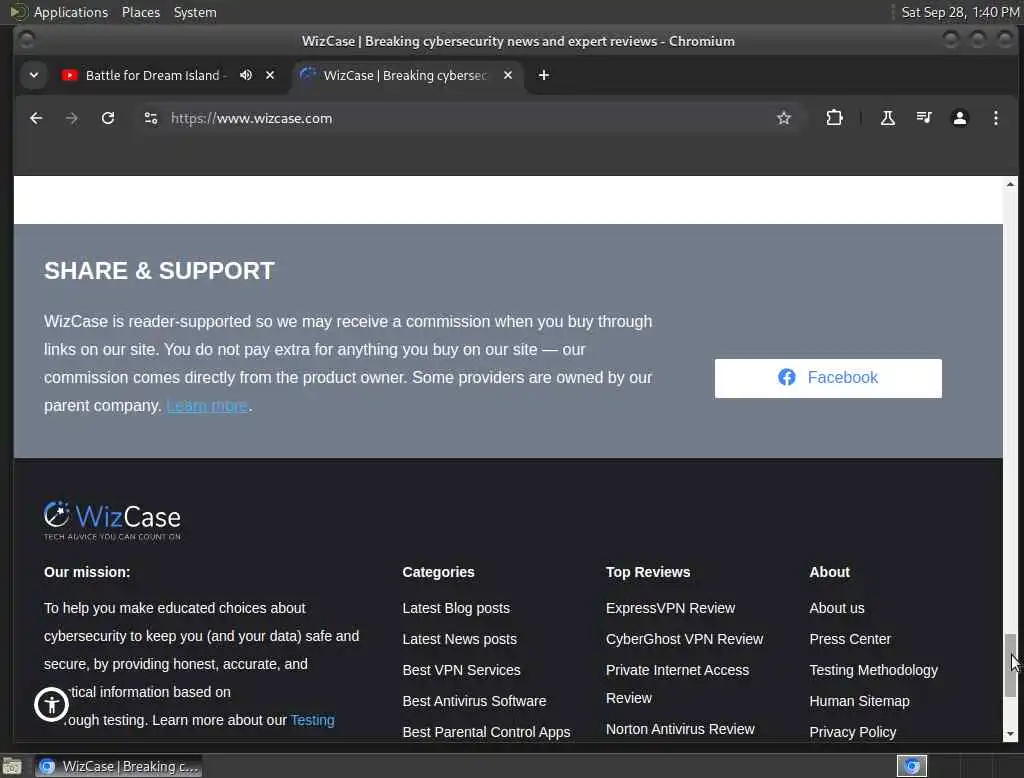Click the Categories footer heading
Screen dimensions: 1024x778
coord(438,572)
